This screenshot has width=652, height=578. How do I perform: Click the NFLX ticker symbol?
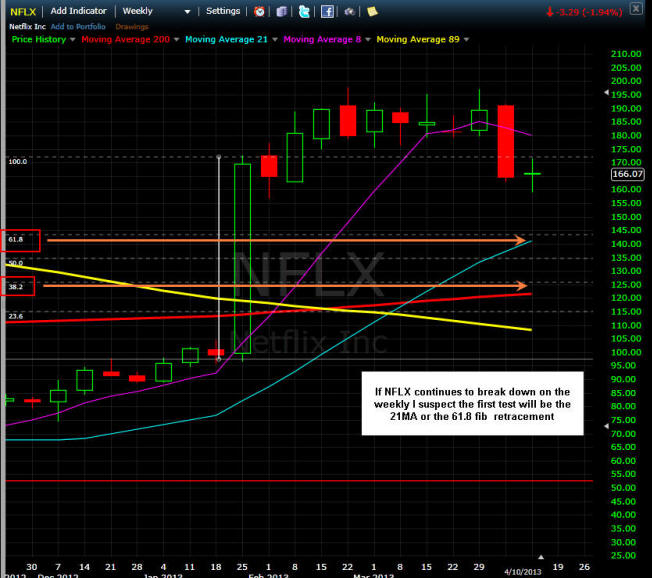point(23,12)
